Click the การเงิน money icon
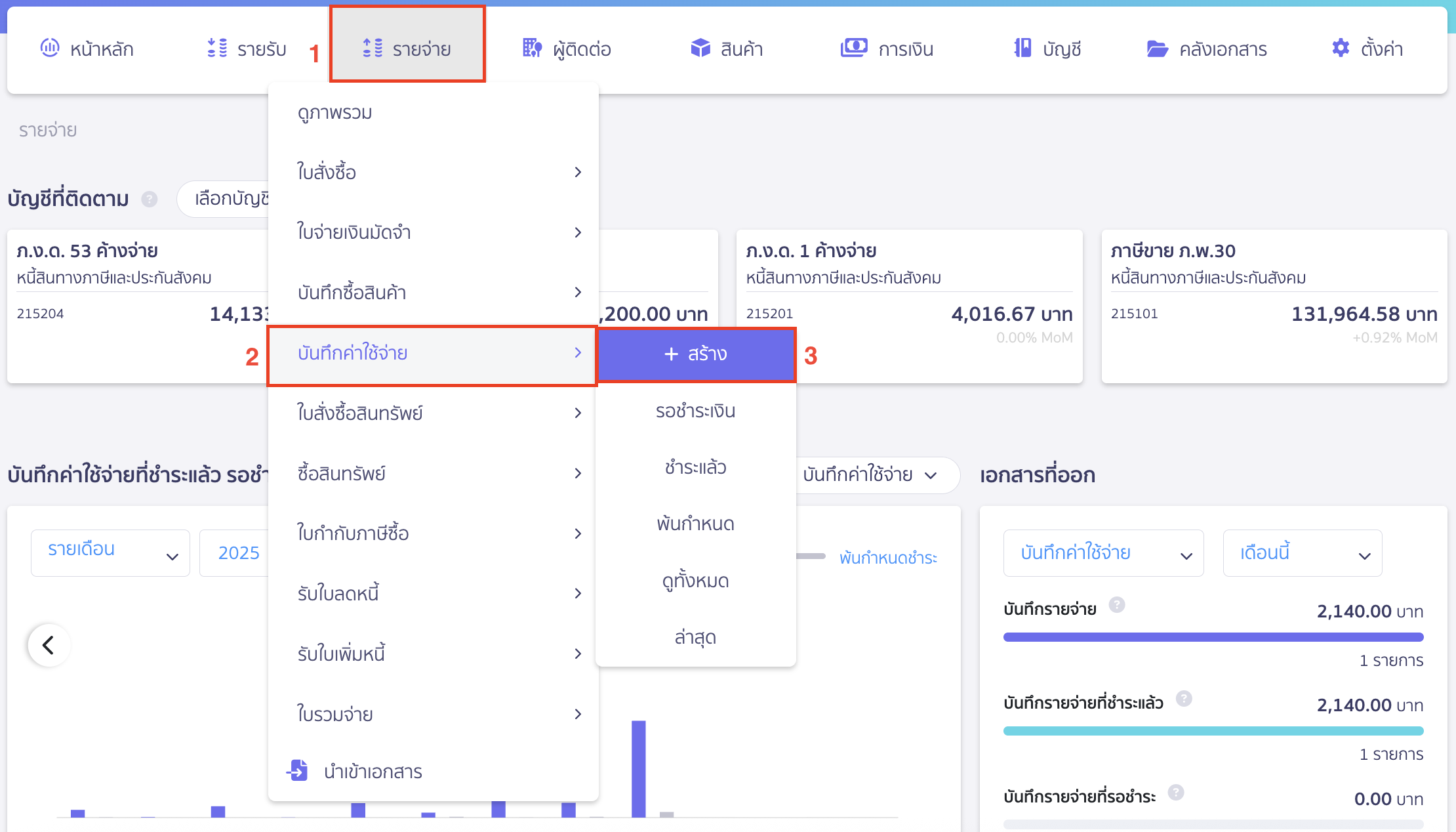The image size is (1456, 832). 854,48
